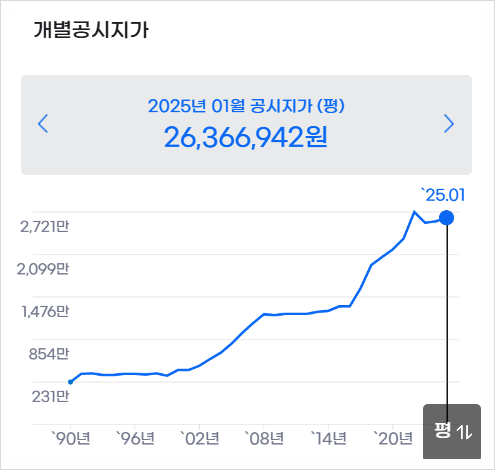Click the 개별공시지가 section title
The height and width of the screenshot is (470, 495).
[91, 30]
